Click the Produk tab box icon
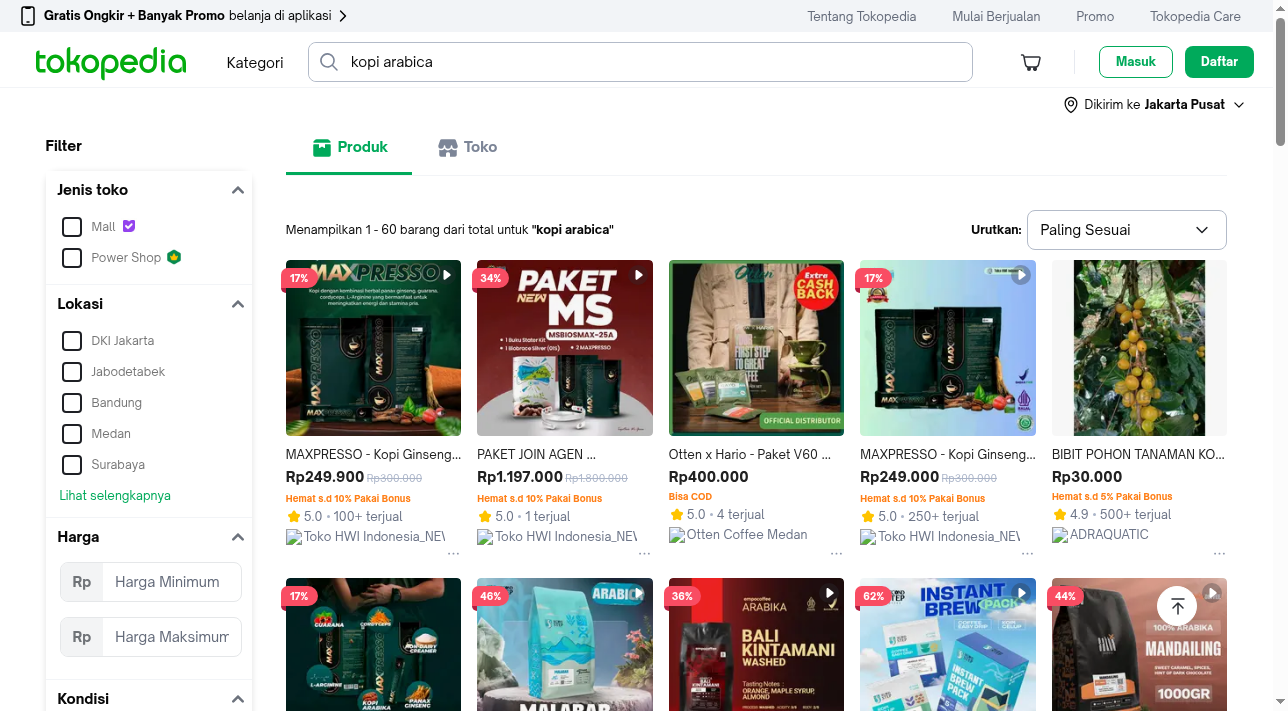This screenshot has width=1288, height=711. pyautogui.click(x=321, y=147)
